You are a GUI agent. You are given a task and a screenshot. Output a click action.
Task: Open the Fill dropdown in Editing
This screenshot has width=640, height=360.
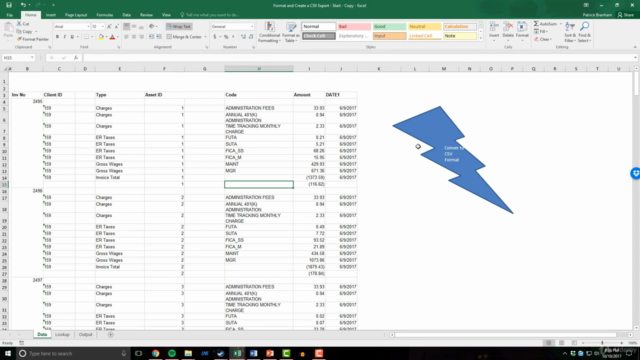click(542, 31)
